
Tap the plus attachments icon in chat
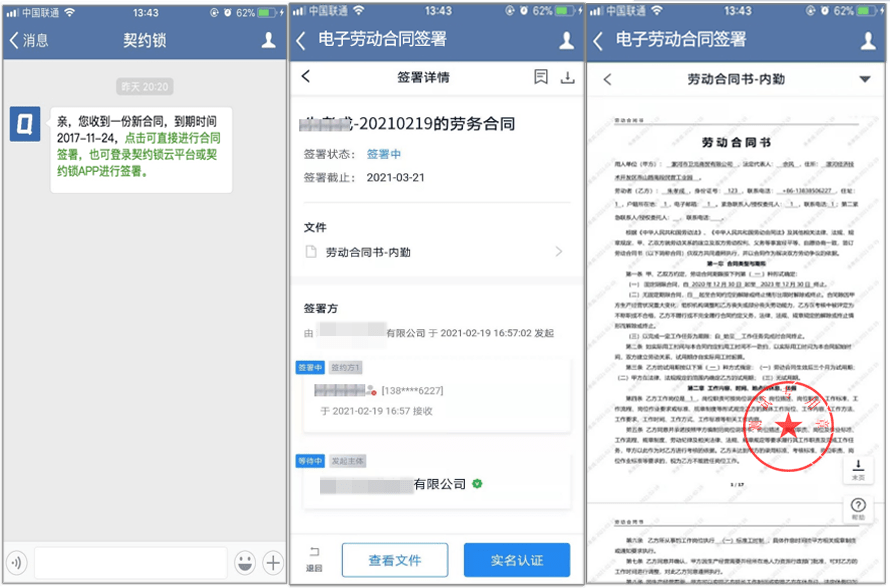[x=273, y=562]
